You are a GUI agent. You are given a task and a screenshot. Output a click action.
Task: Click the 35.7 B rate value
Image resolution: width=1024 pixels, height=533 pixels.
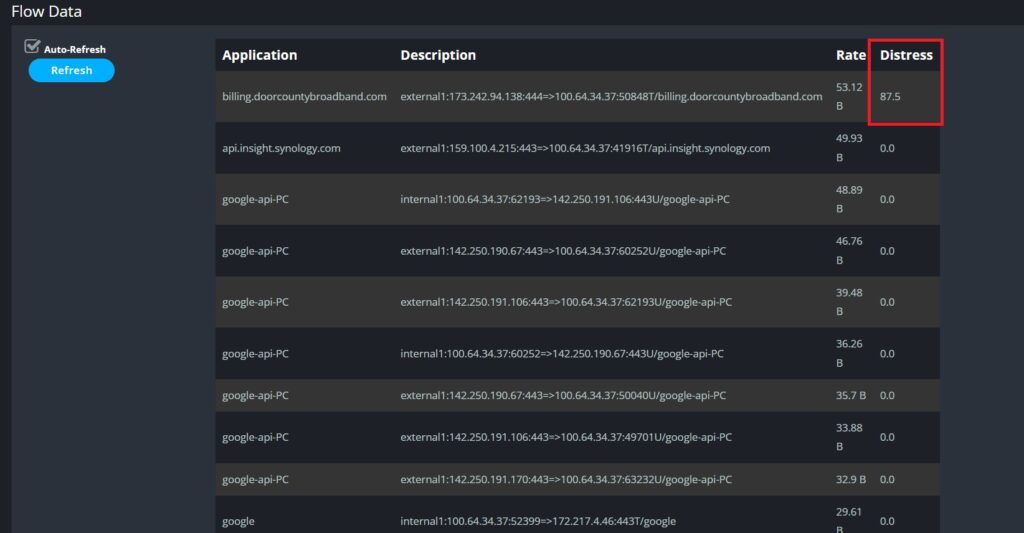[x=853, y=395]
